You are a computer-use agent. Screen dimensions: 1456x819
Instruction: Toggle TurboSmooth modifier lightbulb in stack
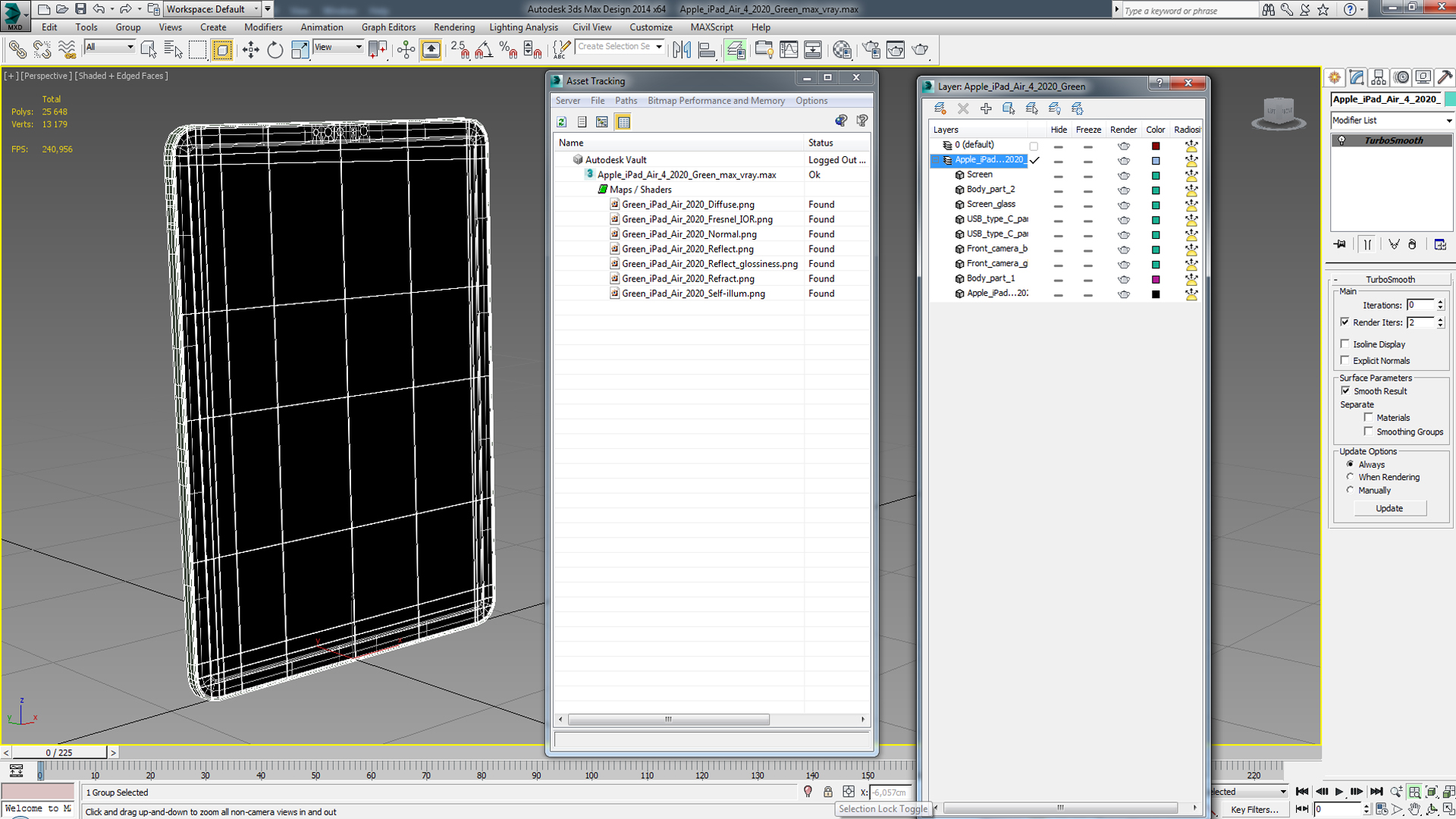pos(1341,140)
